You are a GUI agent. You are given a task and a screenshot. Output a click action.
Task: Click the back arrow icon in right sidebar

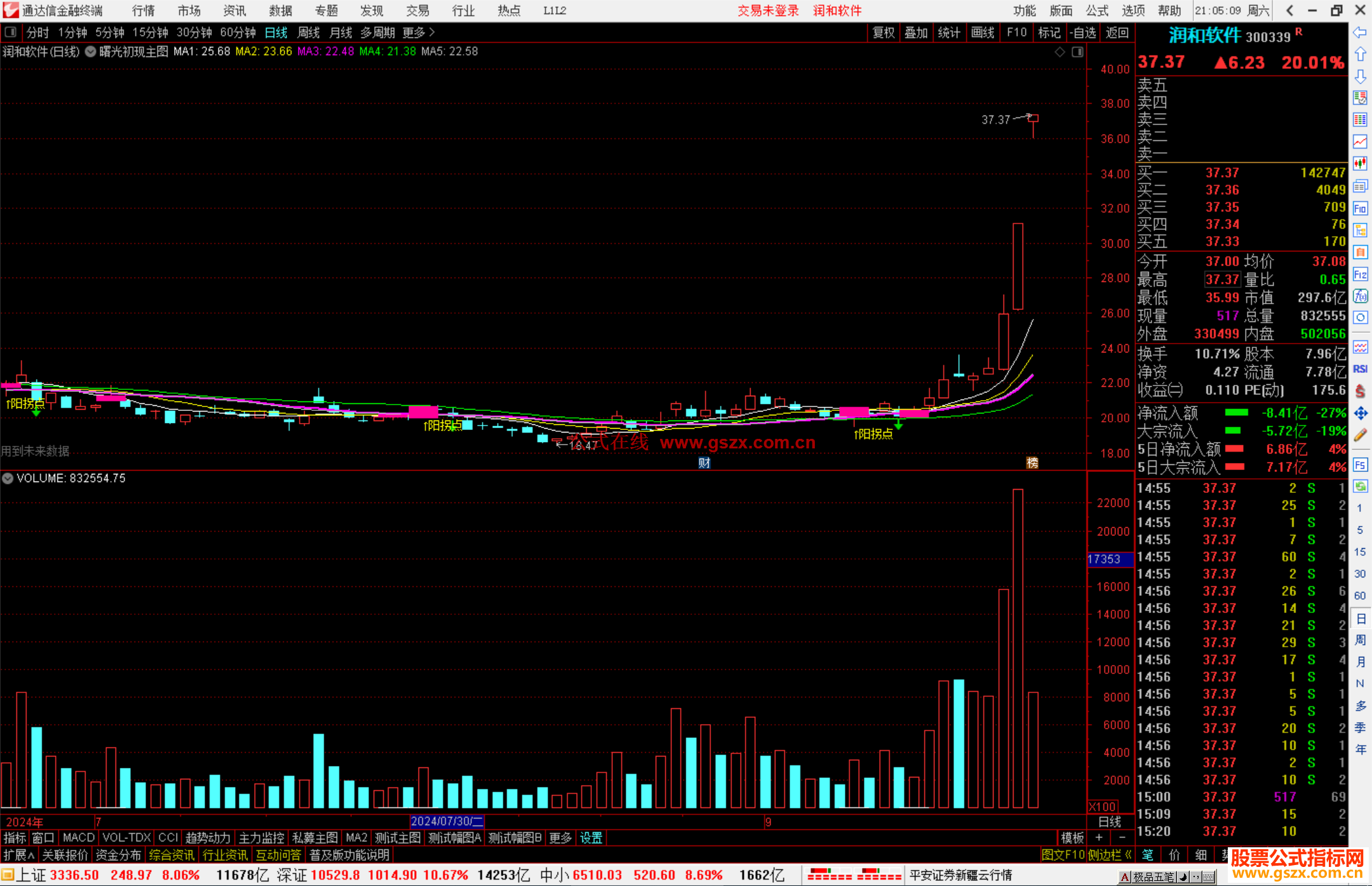(1360, 32)
